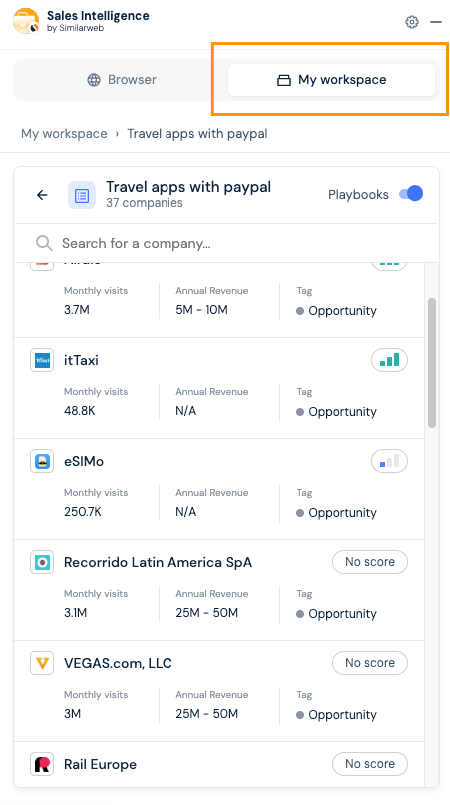Open the eSIMo score bars indicator

coord(389,462)
